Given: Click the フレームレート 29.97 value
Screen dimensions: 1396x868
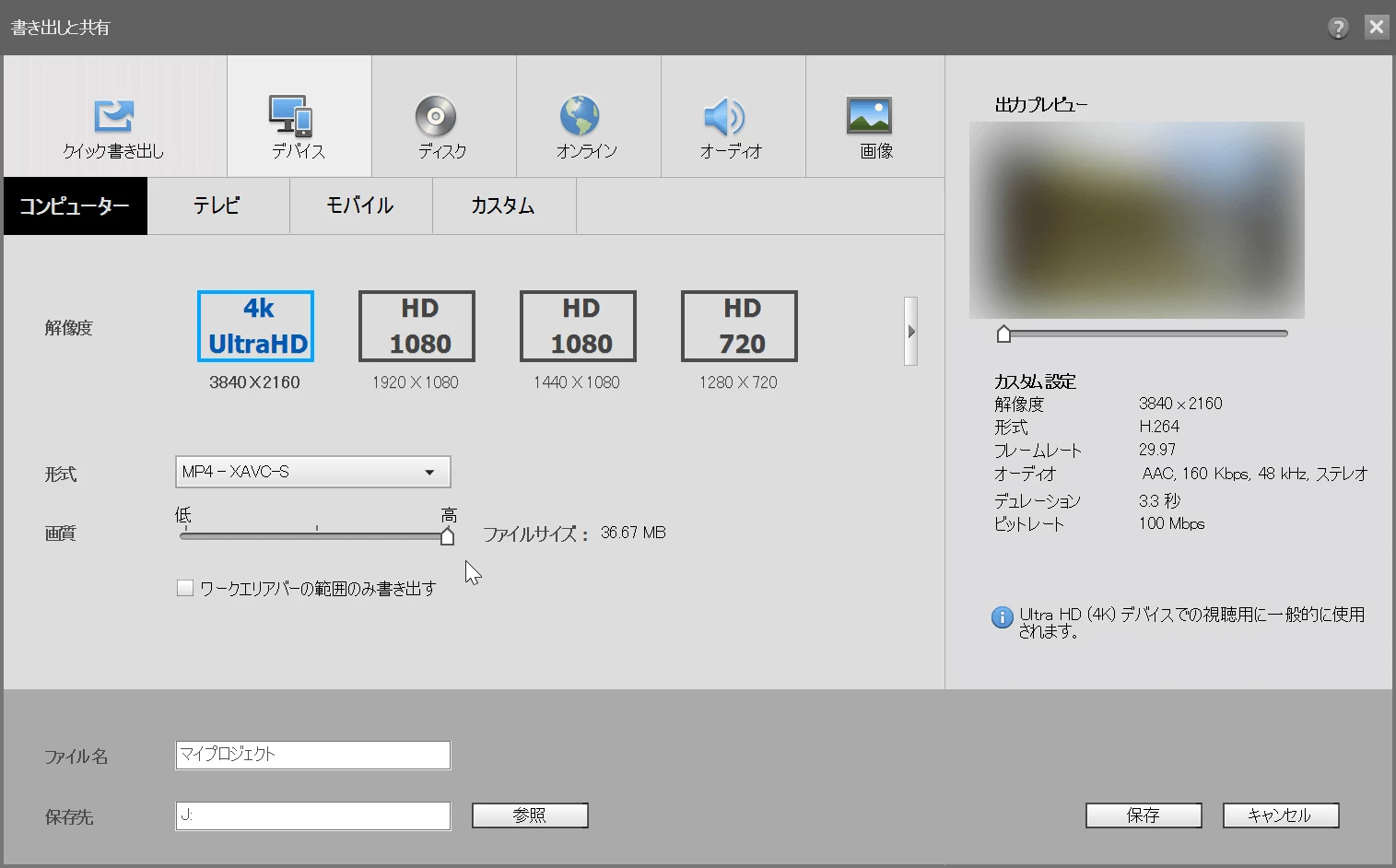Looking at the screenshot, I should click(x=1157, y=450).
